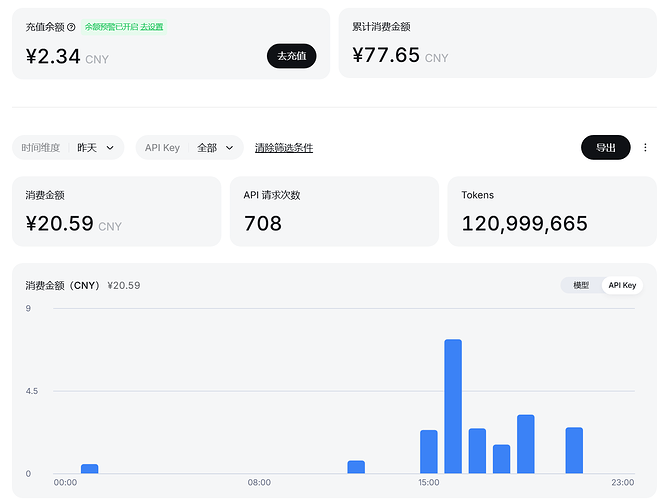This screenshot has width=666, height=500.
Task: Click the ¥77.65 cumulative spending amount
Action: tap(386, 55)
